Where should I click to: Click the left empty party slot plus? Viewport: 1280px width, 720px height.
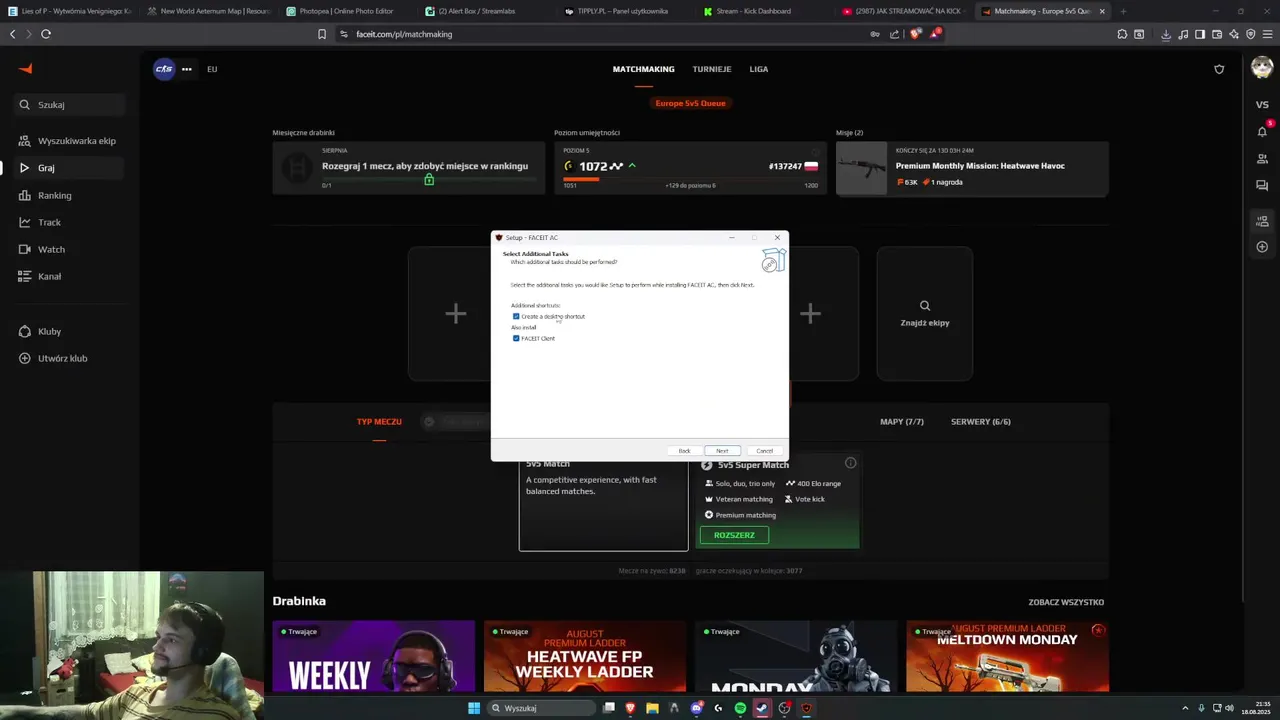(x=455, y=314)
